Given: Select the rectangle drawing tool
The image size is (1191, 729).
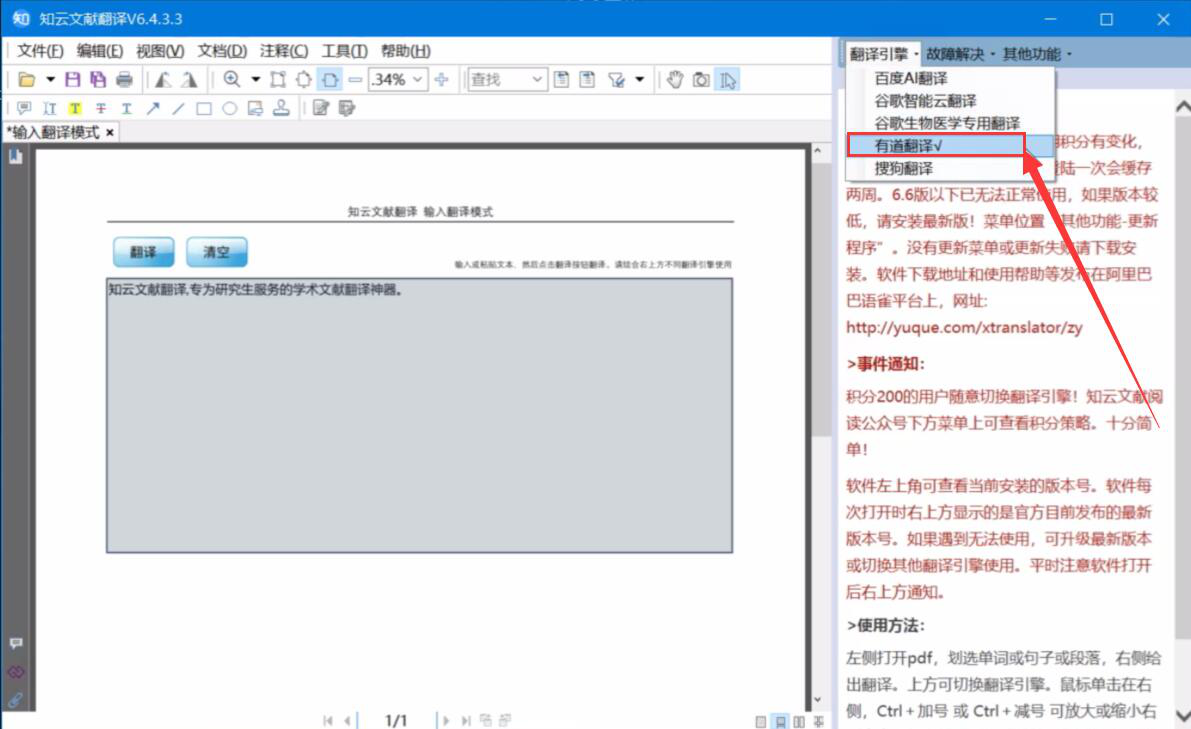Looking at the screenshot, I should pyautogui.click(x=204, y=109).
